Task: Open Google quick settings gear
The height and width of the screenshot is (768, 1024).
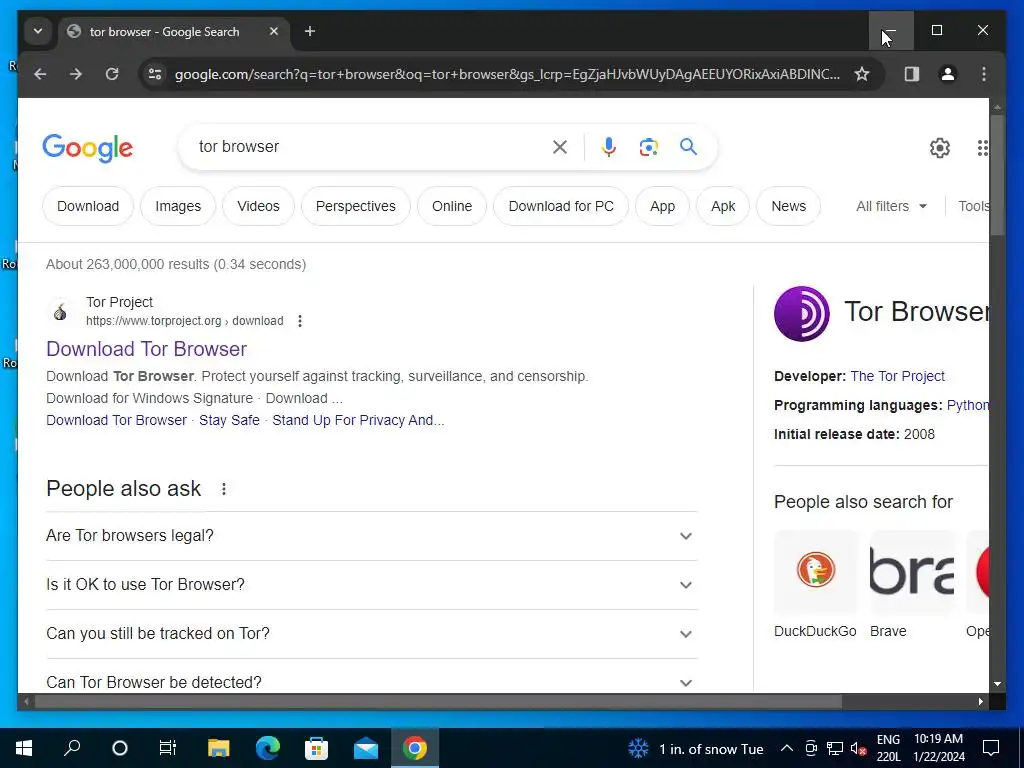Action: (x=940, y=148)
